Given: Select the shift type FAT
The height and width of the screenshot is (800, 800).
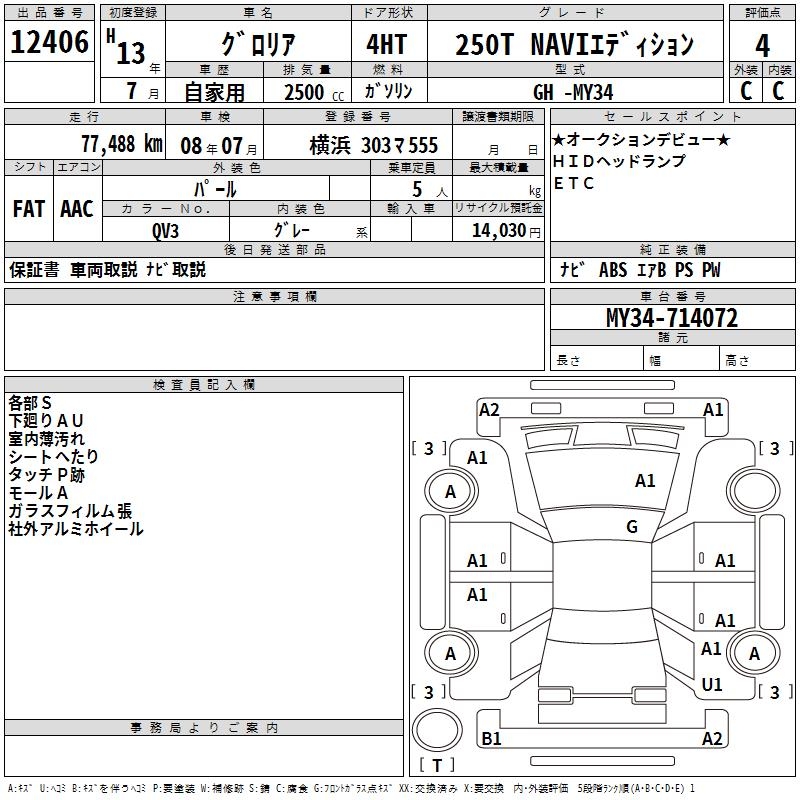Looking at the screenshot, I should coord(29,209).
